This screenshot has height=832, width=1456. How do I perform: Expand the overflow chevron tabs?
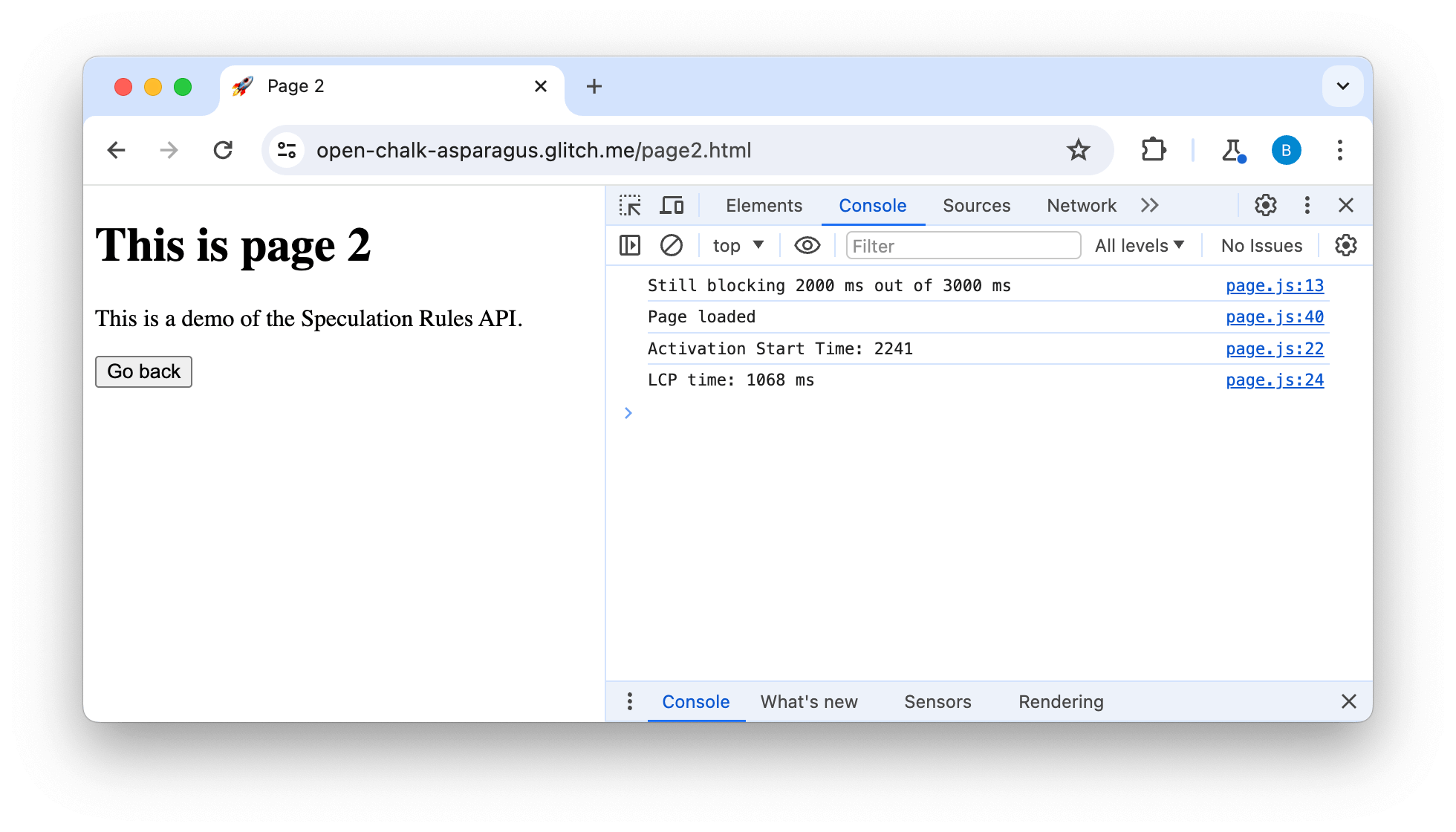(1151, 205)
